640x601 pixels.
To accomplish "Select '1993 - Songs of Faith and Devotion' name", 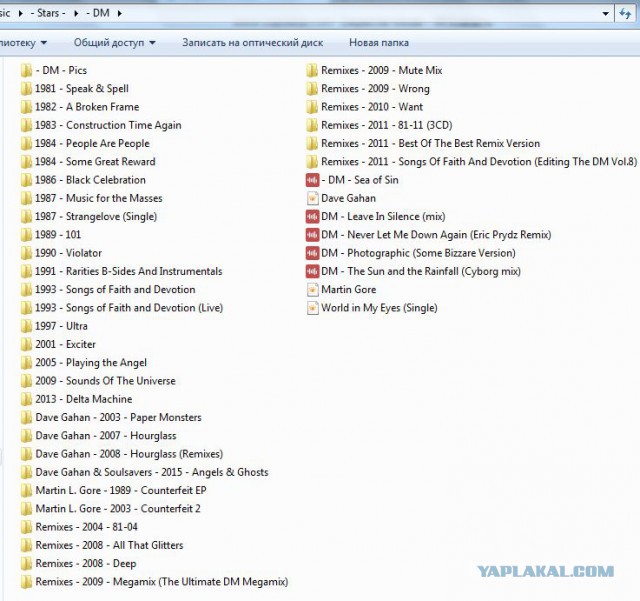I will coord(115,290).
